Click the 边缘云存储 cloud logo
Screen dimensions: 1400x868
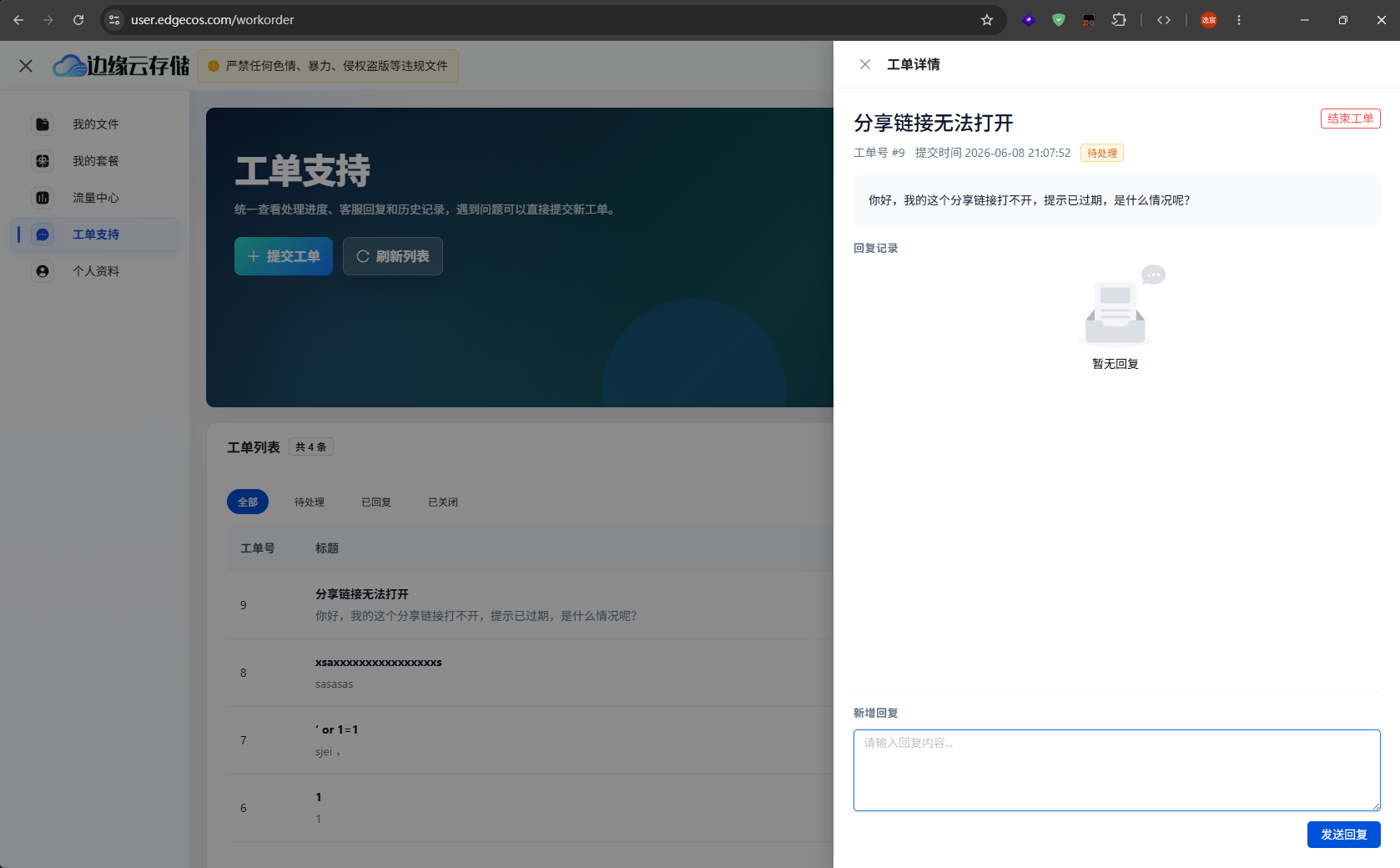pyautogui.click(x=122, y=66)
